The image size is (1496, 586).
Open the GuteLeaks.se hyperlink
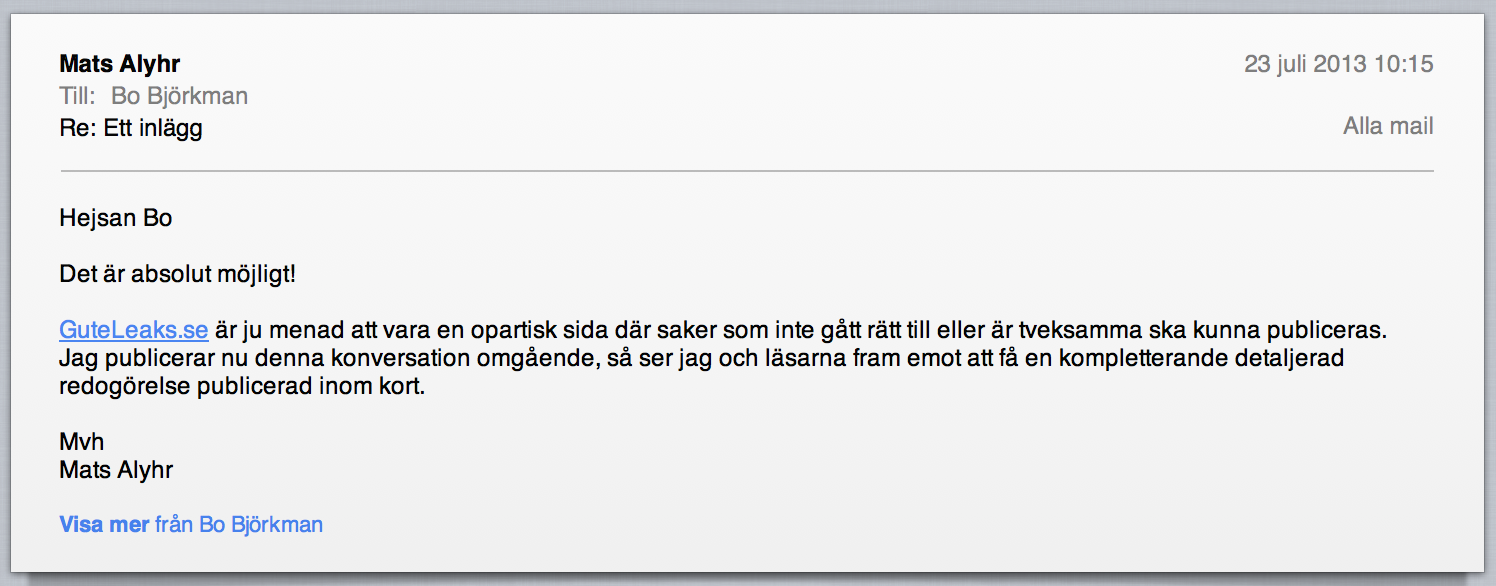[x=134, y=330]
